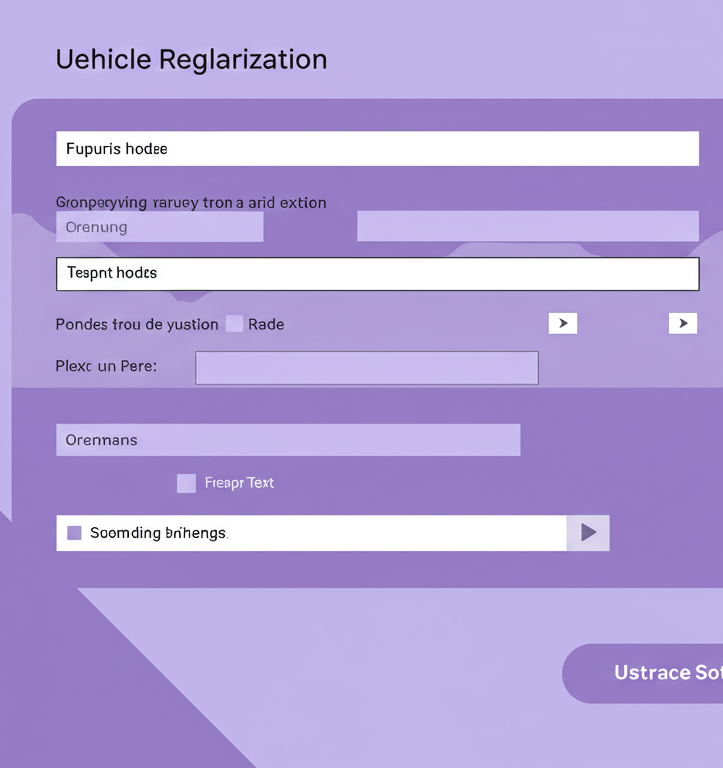
Task: Click the Pondes trou de yustion label
Action: click(137, 324)
